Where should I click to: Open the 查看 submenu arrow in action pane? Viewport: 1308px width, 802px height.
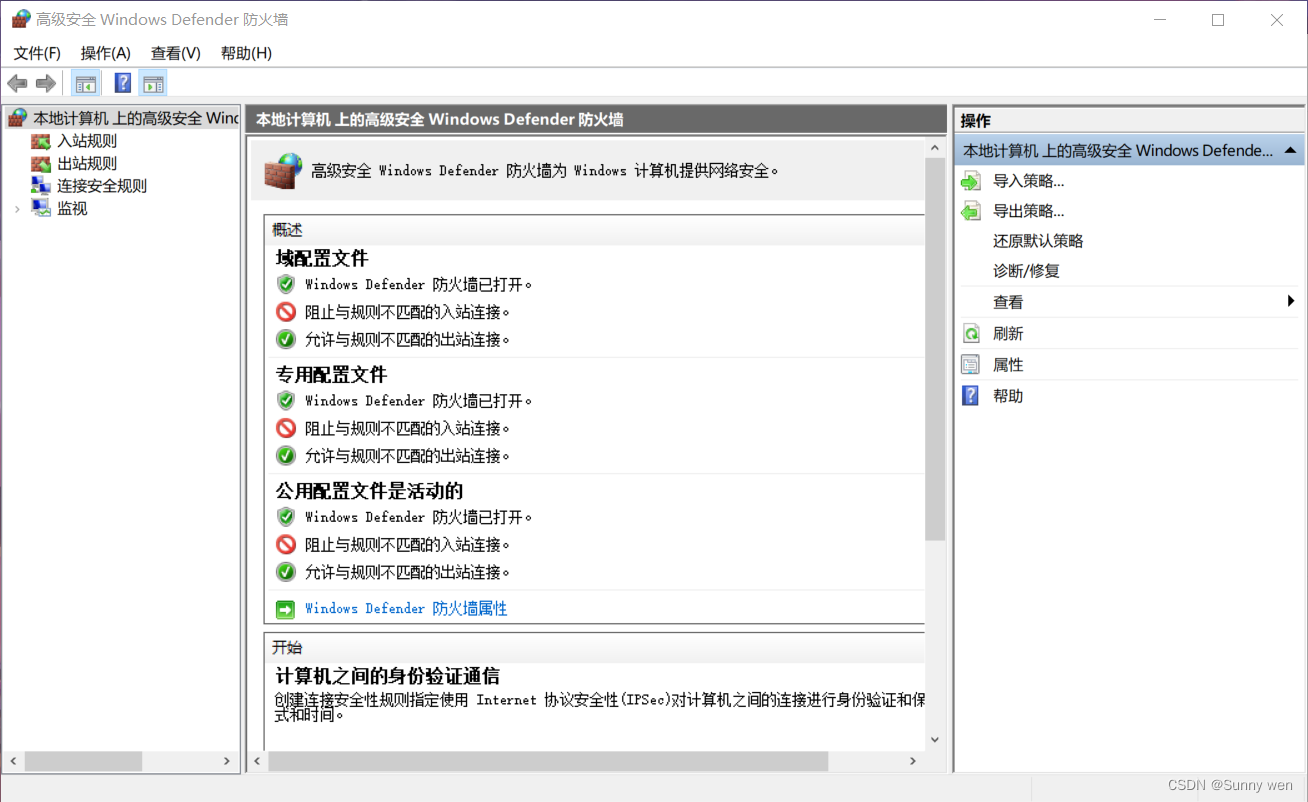(1290, 301)
